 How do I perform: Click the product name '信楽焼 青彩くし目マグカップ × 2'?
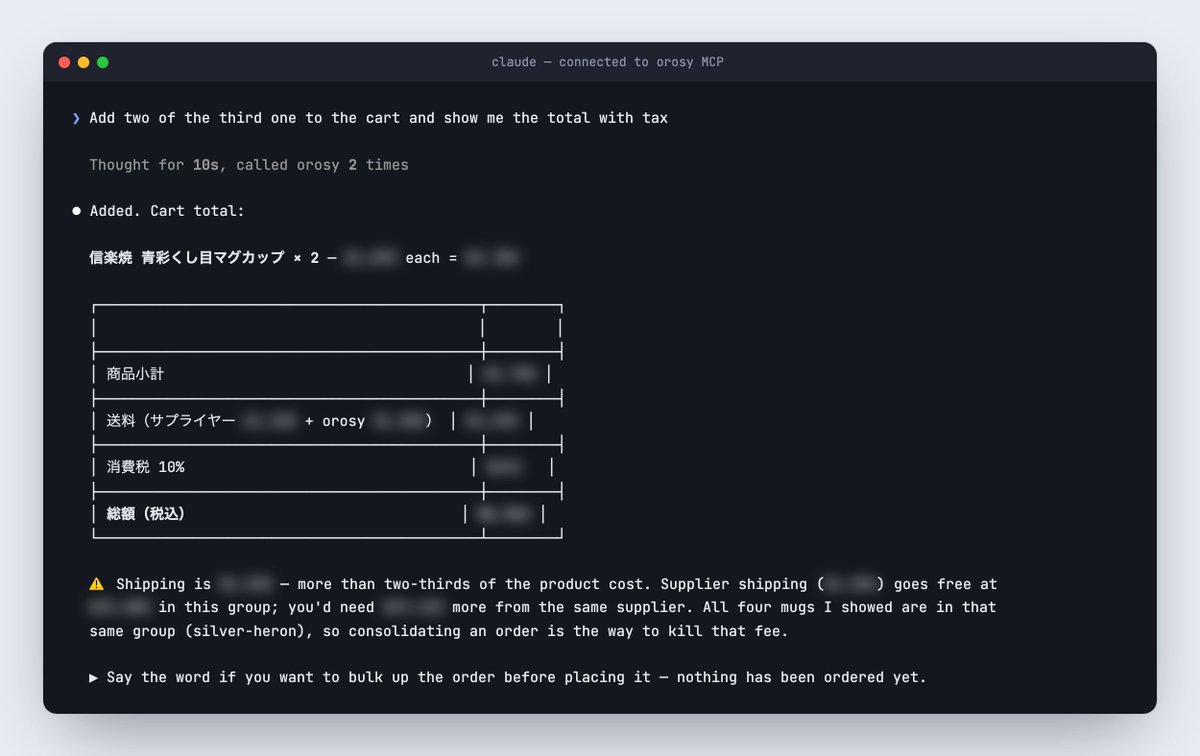click(204, 258)
